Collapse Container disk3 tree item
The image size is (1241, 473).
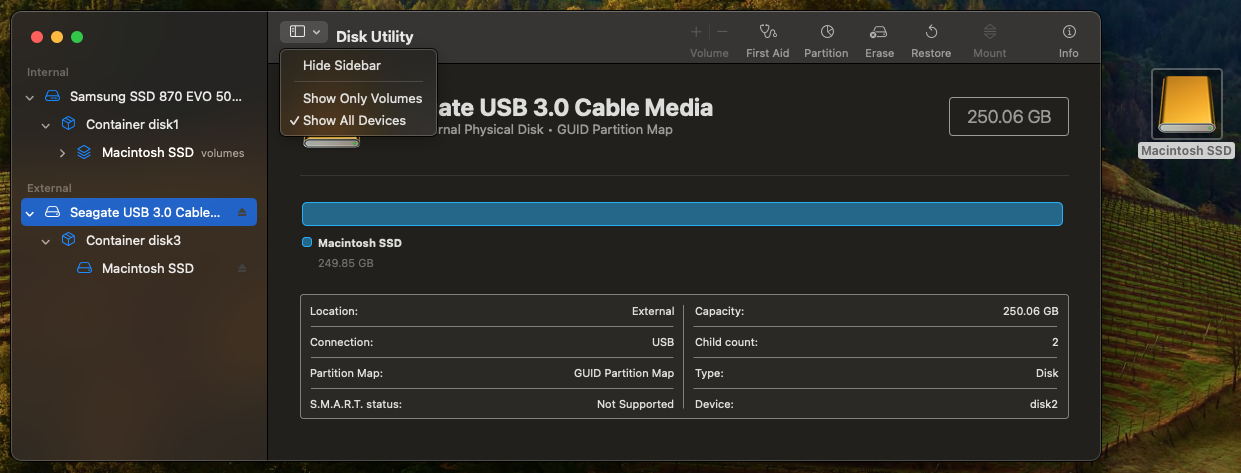pos(46,241)
